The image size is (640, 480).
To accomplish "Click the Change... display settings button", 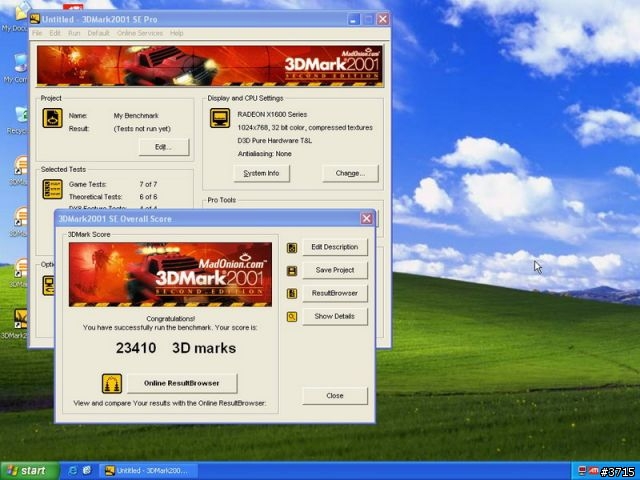I will [350, 173].
